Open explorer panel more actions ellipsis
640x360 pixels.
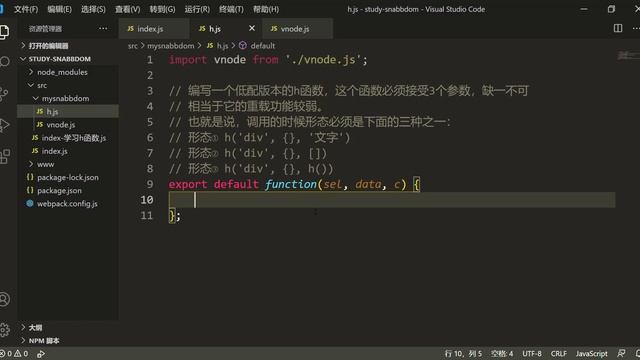pyautogui.click(x=103, y=29)
